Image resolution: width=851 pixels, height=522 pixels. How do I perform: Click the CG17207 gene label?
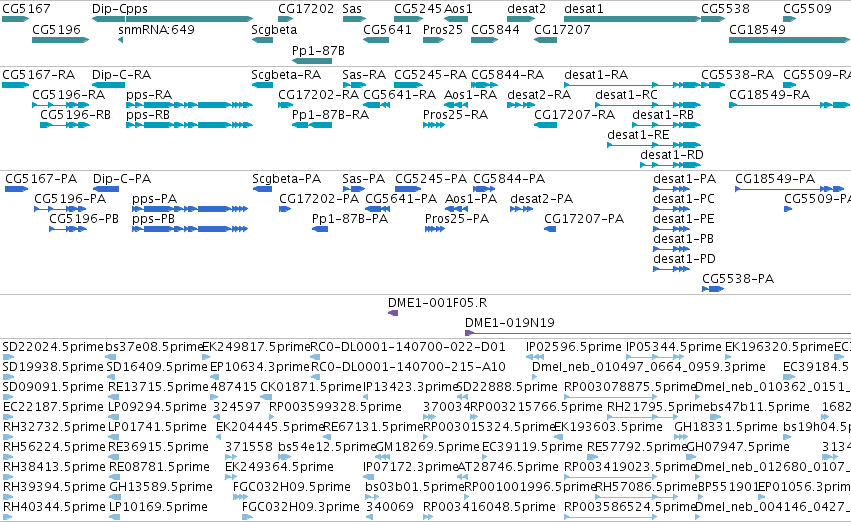[562, 30]
